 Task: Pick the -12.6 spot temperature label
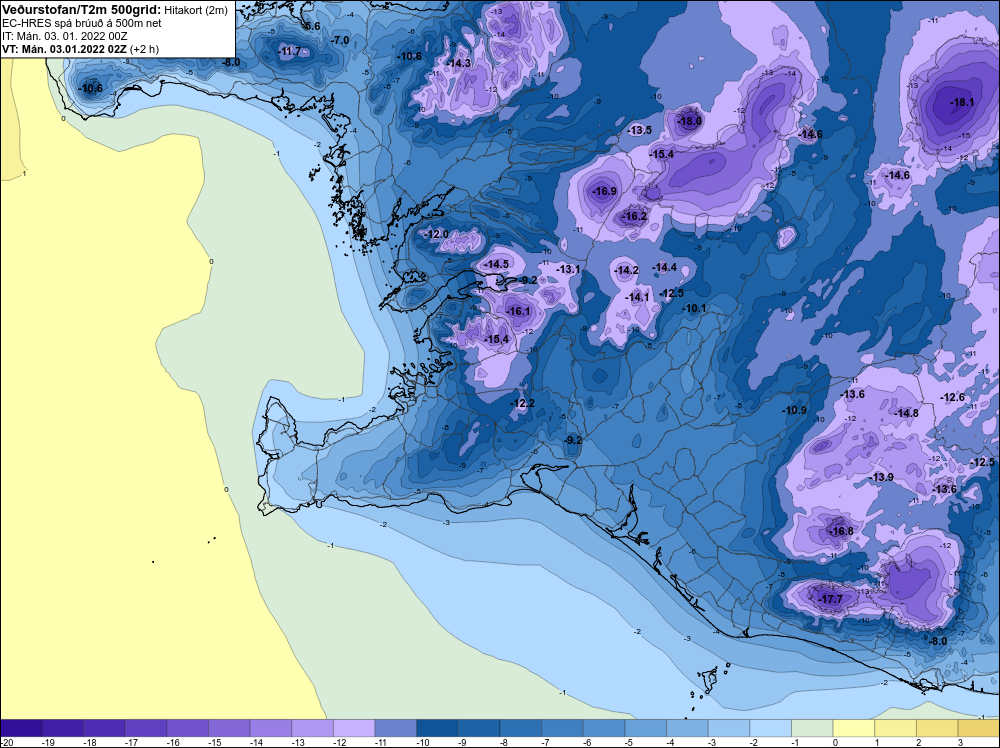(953, 397)
